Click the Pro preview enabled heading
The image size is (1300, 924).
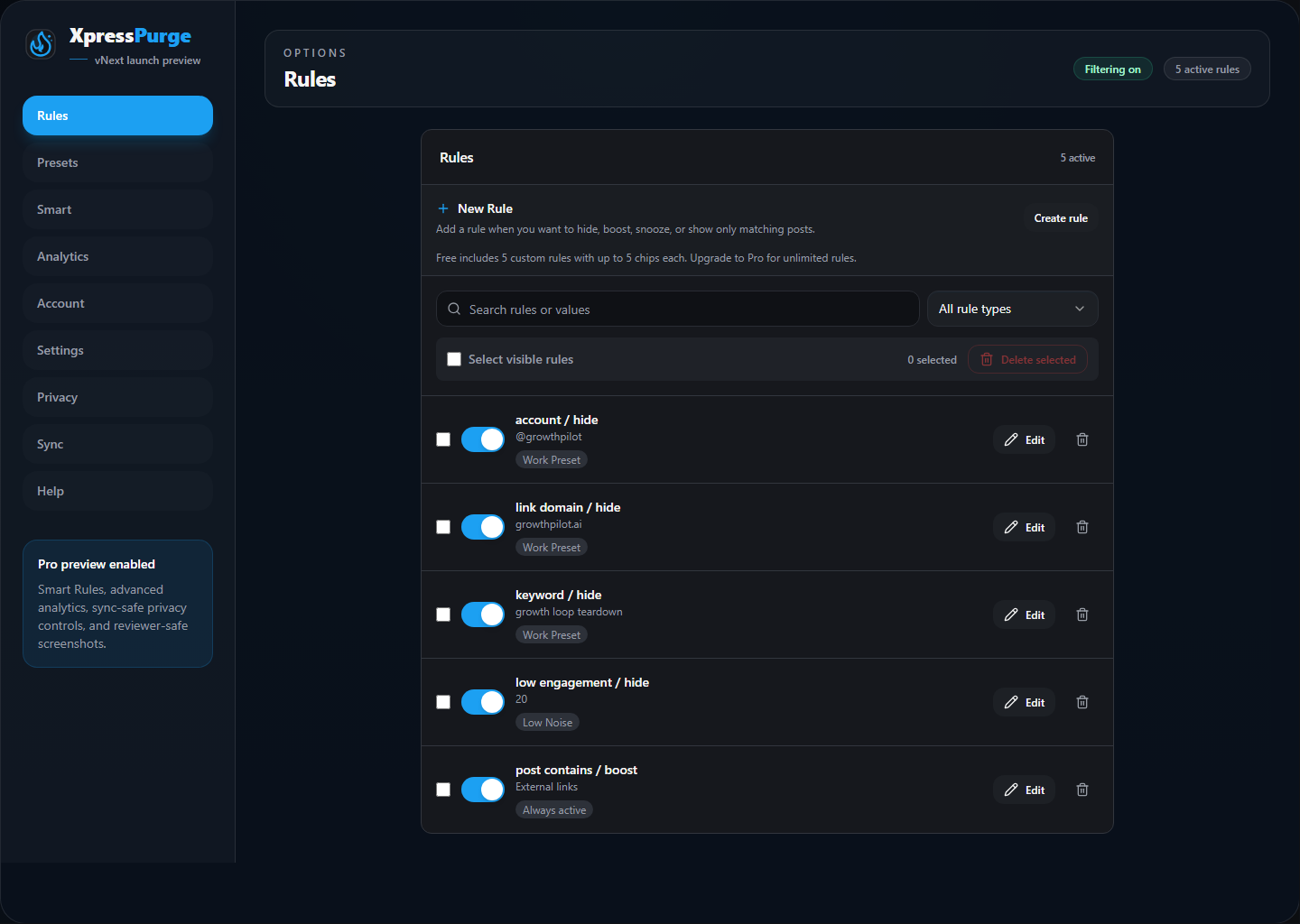[97, 564]
